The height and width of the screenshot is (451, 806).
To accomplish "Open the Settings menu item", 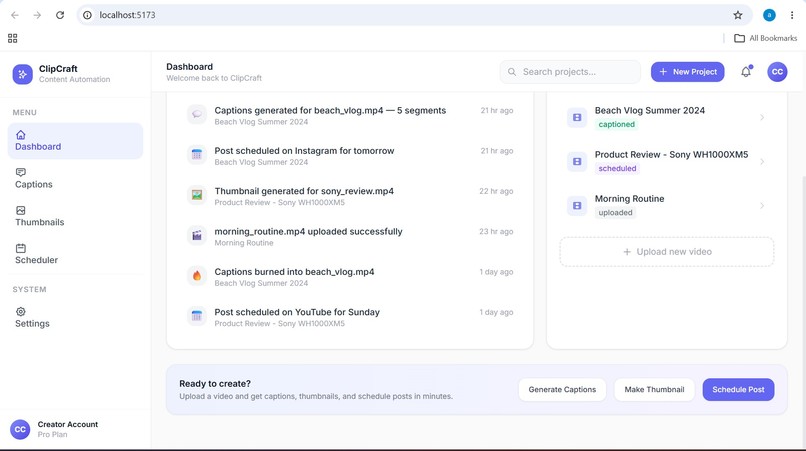I will (x=76, y=318).
